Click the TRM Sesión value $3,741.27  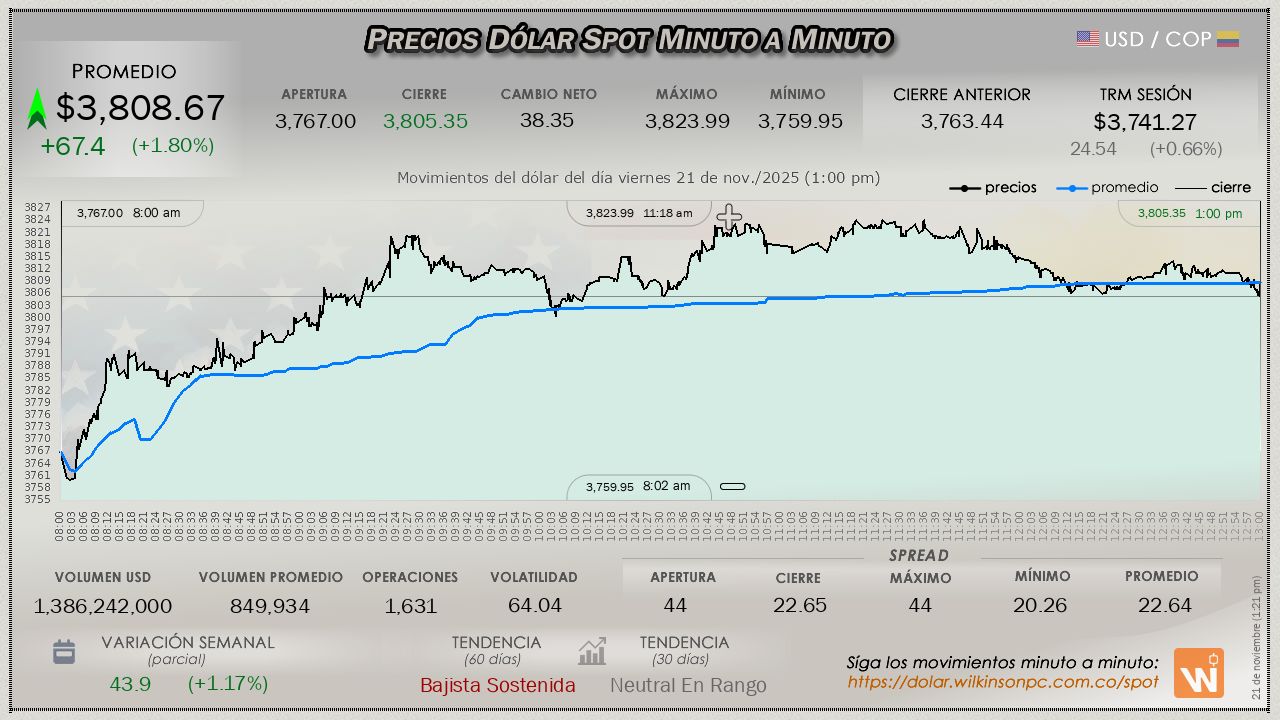[x=1145, y=122]
